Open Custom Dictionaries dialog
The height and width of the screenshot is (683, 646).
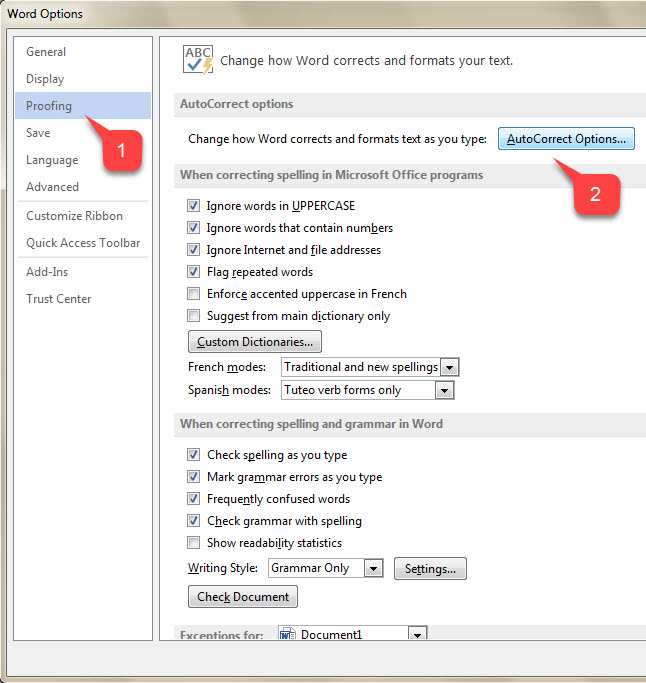(255, 342)
